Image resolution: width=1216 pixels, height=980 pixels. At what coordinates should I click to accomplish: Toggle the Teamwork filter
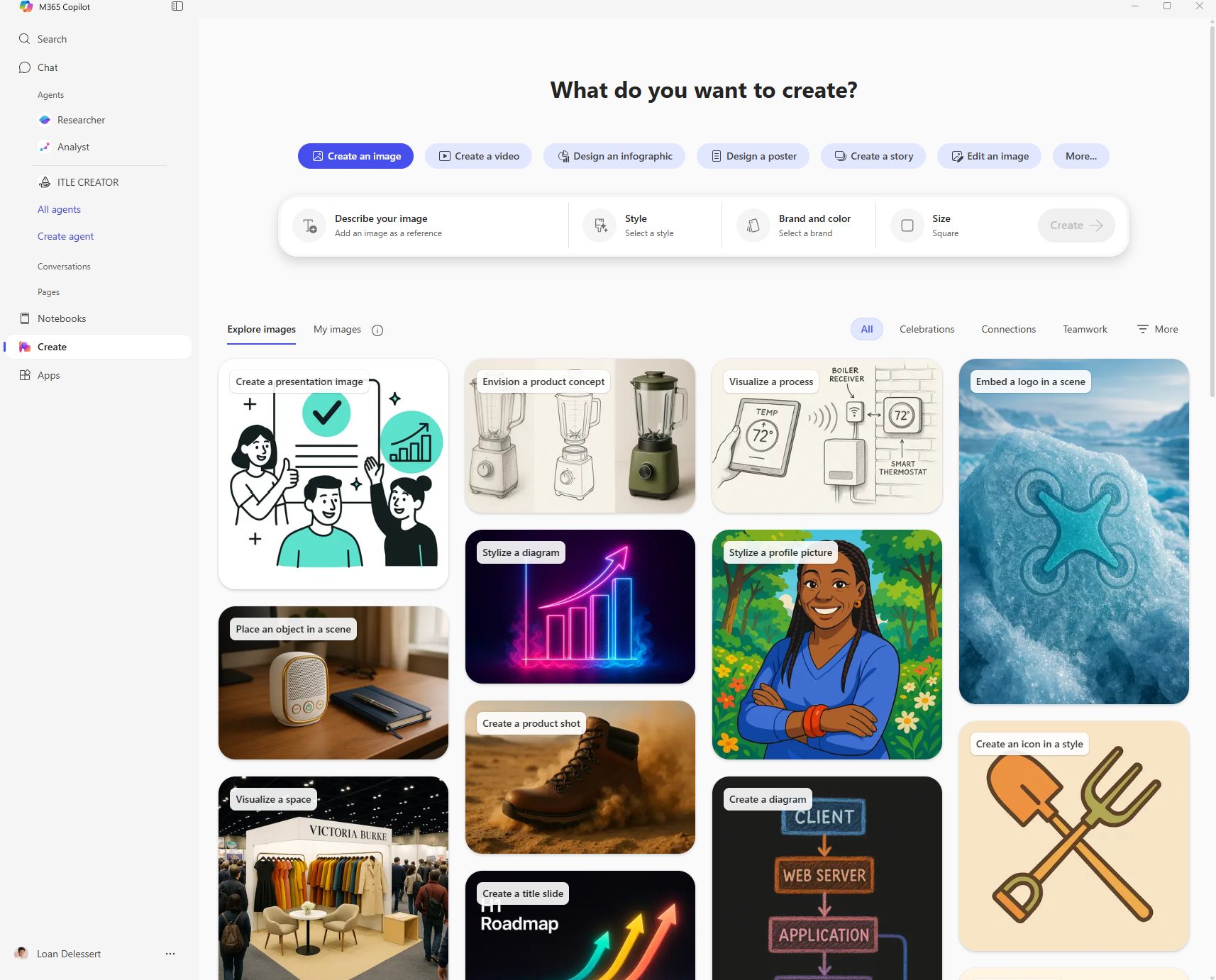(1085, 329)
